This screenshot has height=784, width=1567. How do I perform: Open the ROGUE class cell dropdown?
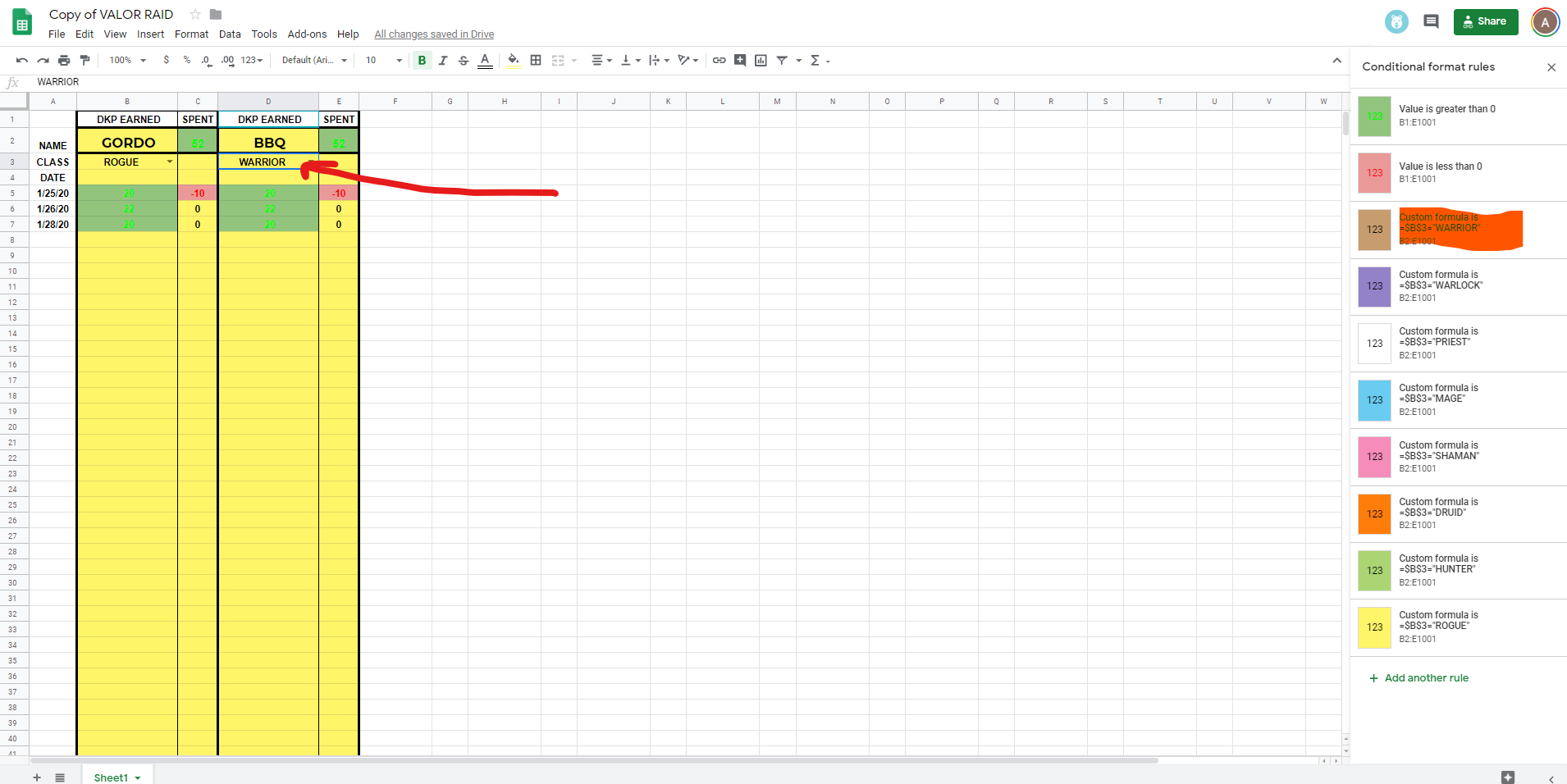[170, 162]
